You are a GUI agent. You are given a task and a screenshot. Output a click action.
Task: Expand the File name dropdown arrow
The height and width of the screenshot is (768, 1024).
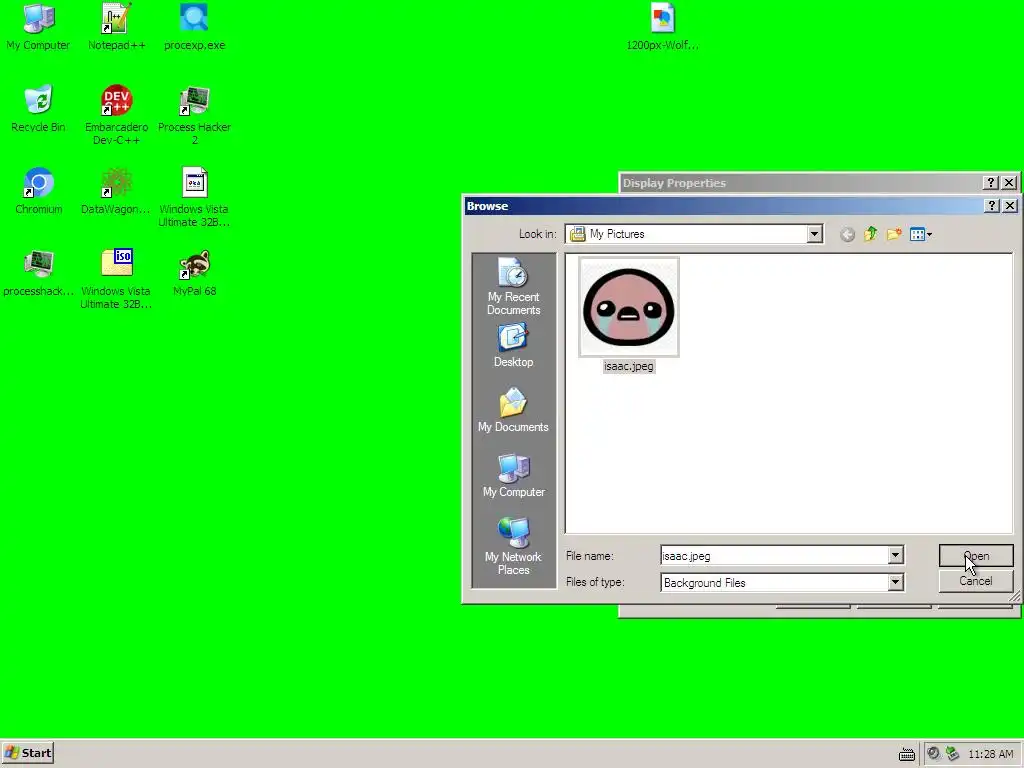[x=895, y=556]
